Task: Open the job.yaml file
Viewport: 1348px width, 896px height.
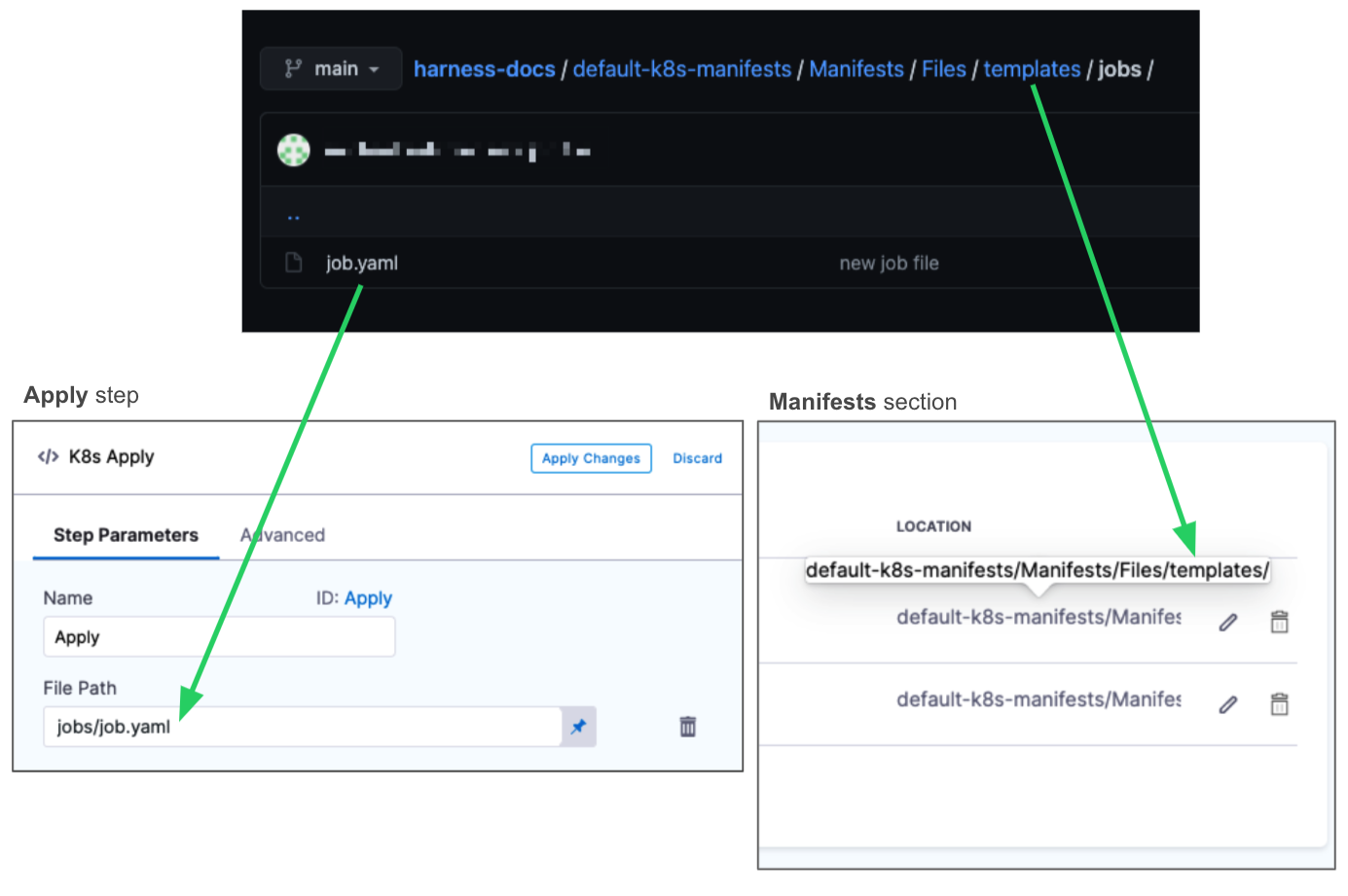Action: (x=362, y=263)
